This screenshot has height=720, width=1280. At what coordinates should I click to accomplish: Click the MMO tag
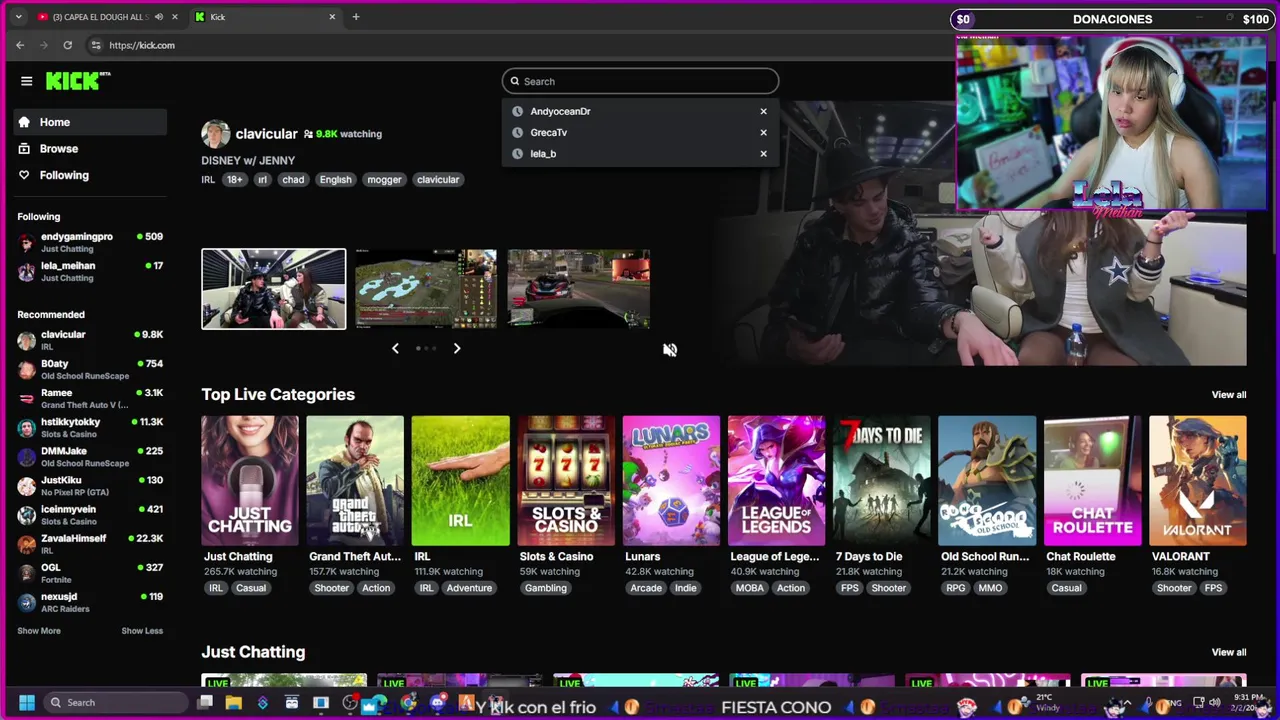click(990, 588)
